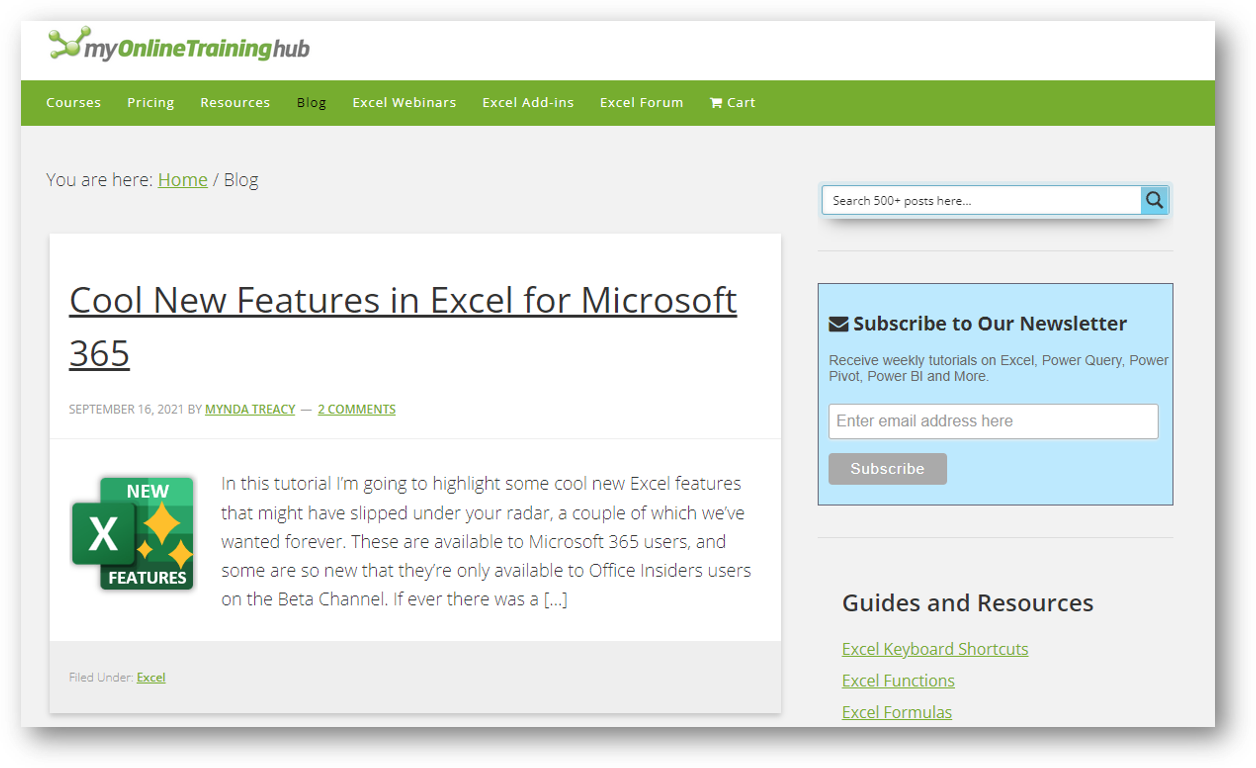Open the Excel Webinars page
The width and height of the screenshot is (1256, 768).
[x=404, y=102]
